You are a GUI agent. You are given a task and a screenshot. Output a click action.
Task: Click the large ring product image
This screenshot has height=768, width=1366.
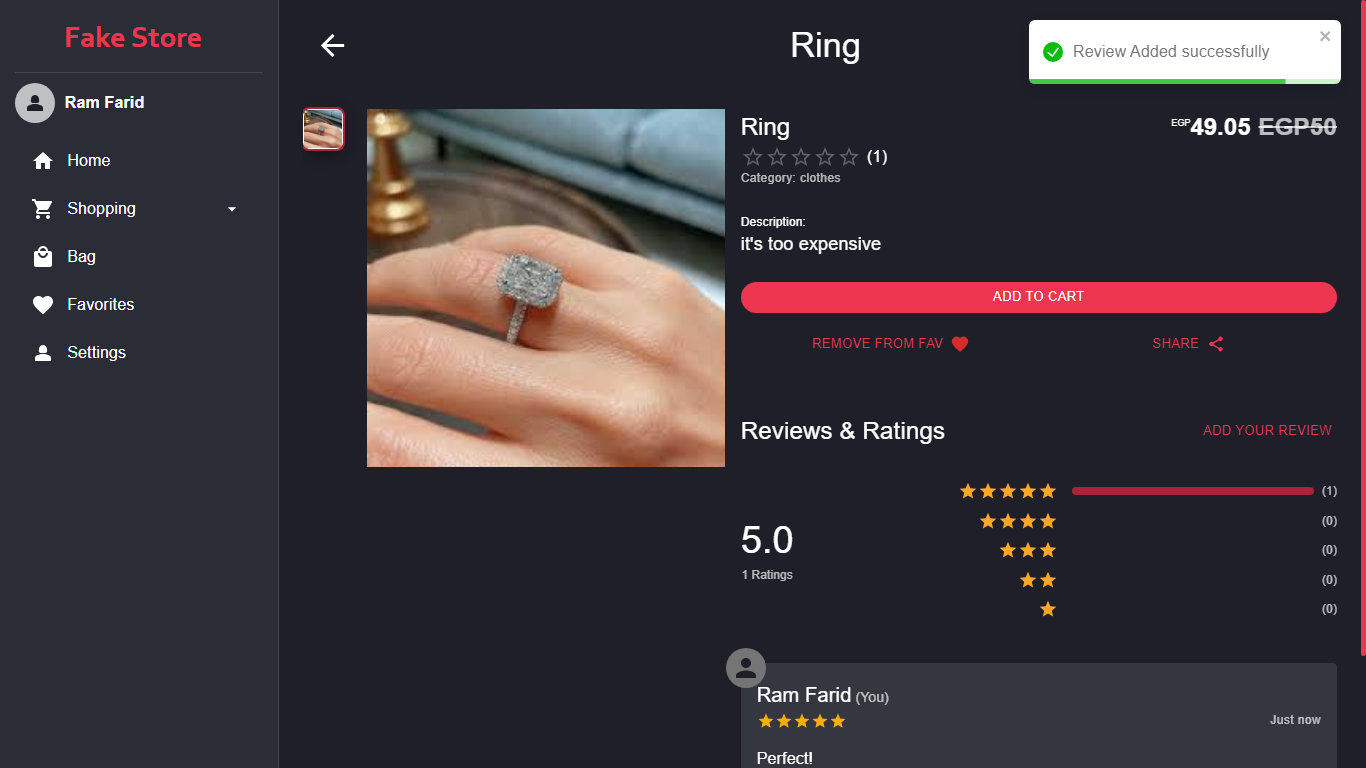(546, 288)
